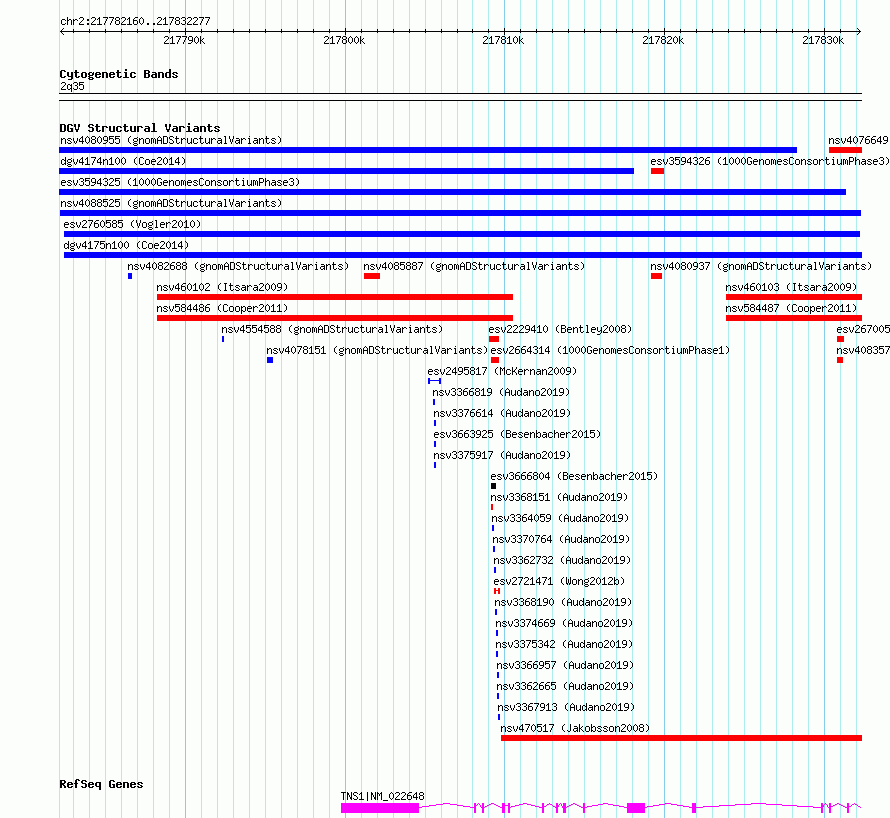The height and width of the screenshot is (818, 890).
Task: Select the red nsv470517 (Jakobsson2008) variant bar
Action: (681, 738)
